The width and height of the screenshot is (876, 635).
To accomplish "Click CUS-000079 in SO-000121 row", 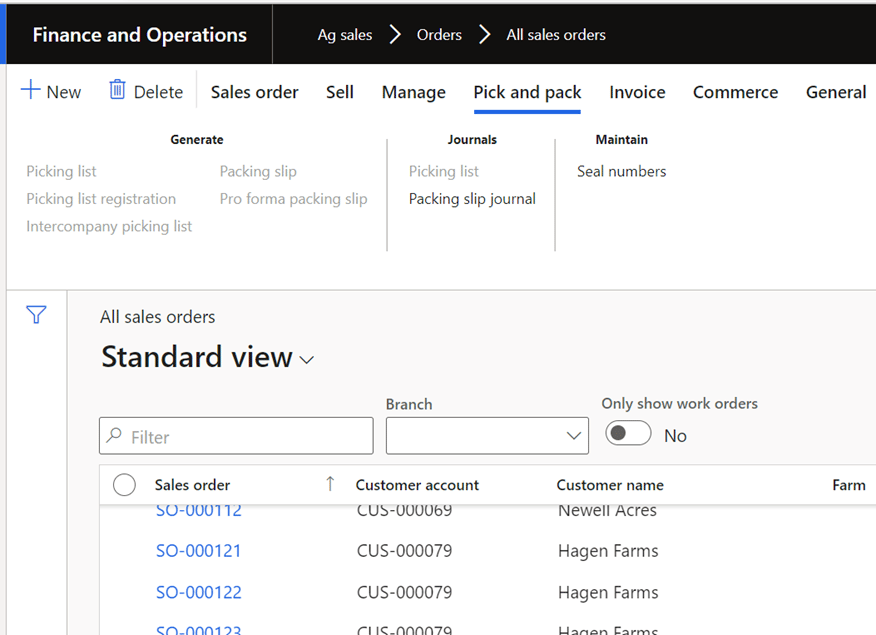I will tap(404, 551).
